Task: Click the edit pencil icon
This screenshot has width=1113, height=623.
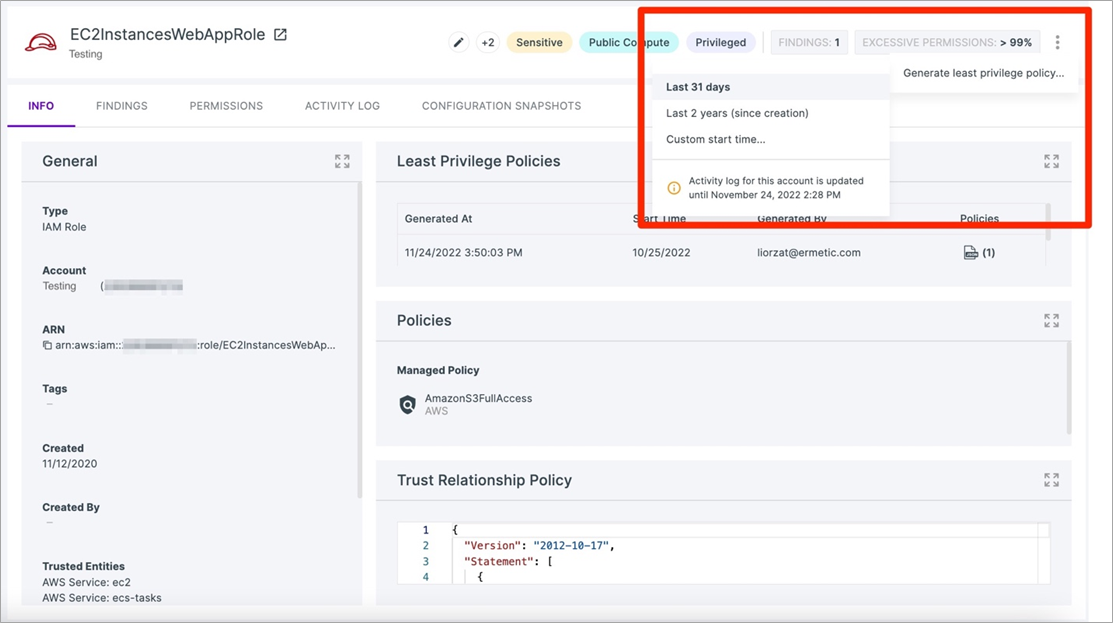Action: pyautogui.click(x=459, y=42)
